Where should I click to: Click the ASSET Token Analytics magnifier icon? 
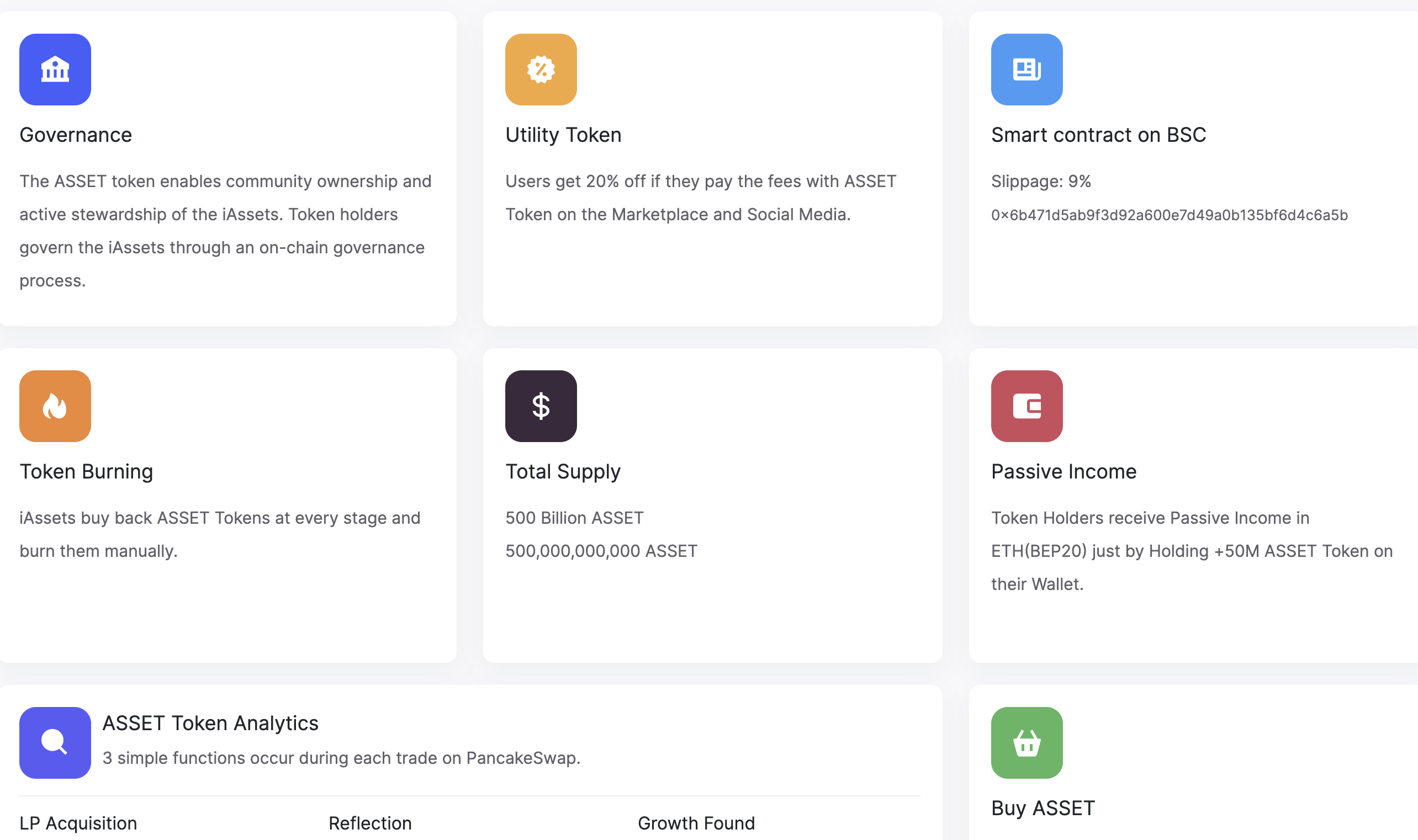coord(55,743)
